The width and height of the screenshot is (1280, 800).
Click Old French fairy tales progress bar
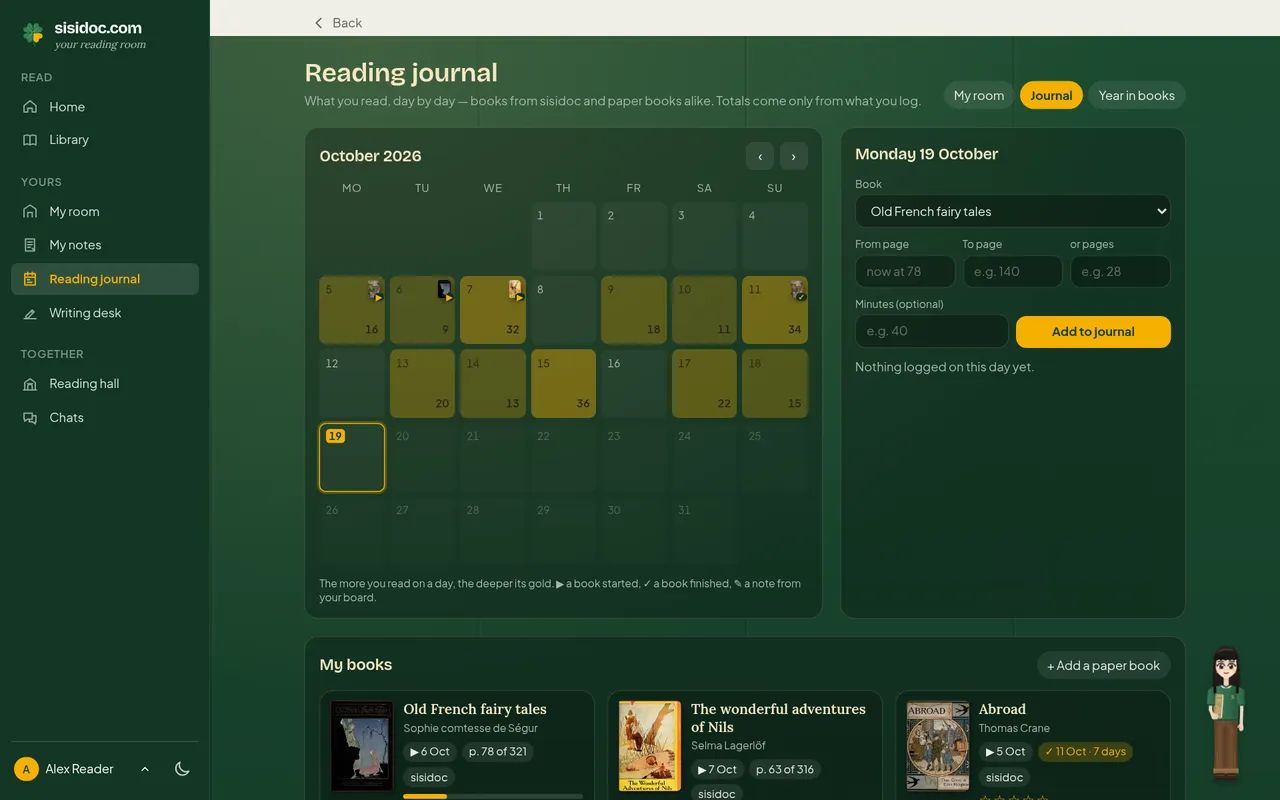point(493,796)
